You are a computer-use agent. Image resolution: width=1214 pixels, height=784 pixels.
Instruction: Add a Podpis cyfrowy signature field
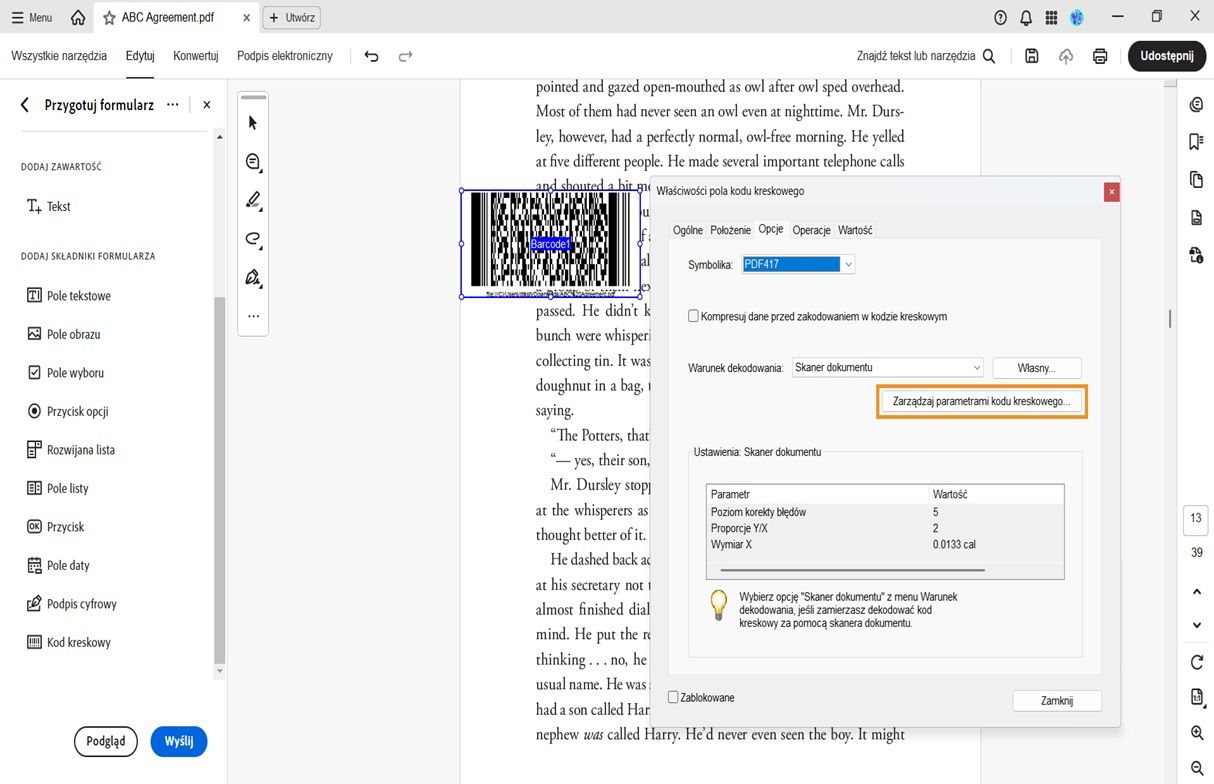pyautogui.click(x=72, y=604)
